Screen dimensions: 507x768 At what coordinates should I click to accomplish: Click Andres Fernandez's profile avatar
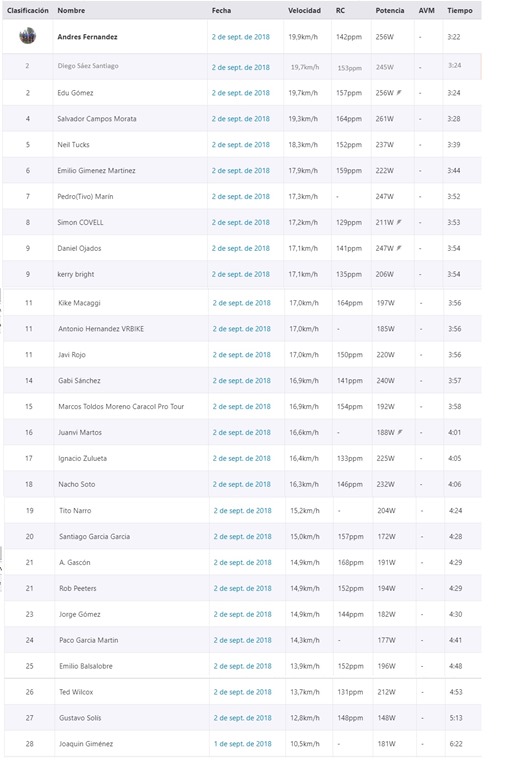[x=27, y=36]
